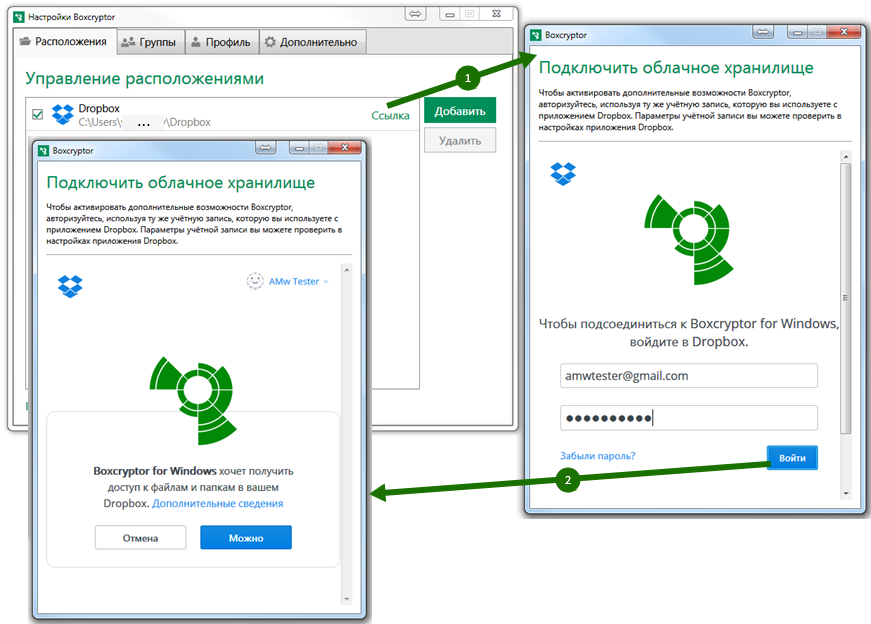Click double-arrow icon in login window title bar
Screen dimensions: 871x624
coord(763,32)
